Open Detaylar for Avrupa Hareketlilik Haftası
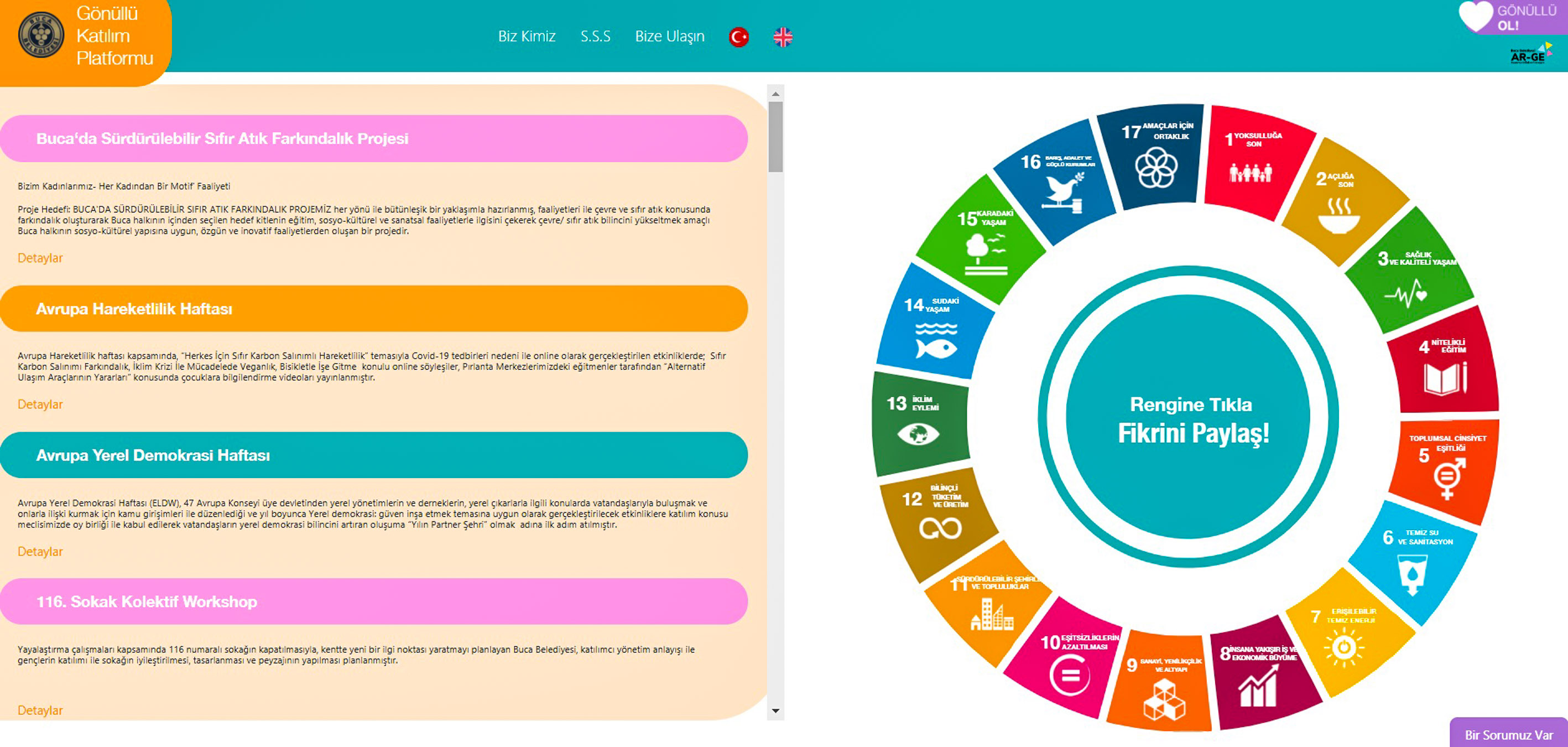 pyautogui.click(x=40, y=404)
